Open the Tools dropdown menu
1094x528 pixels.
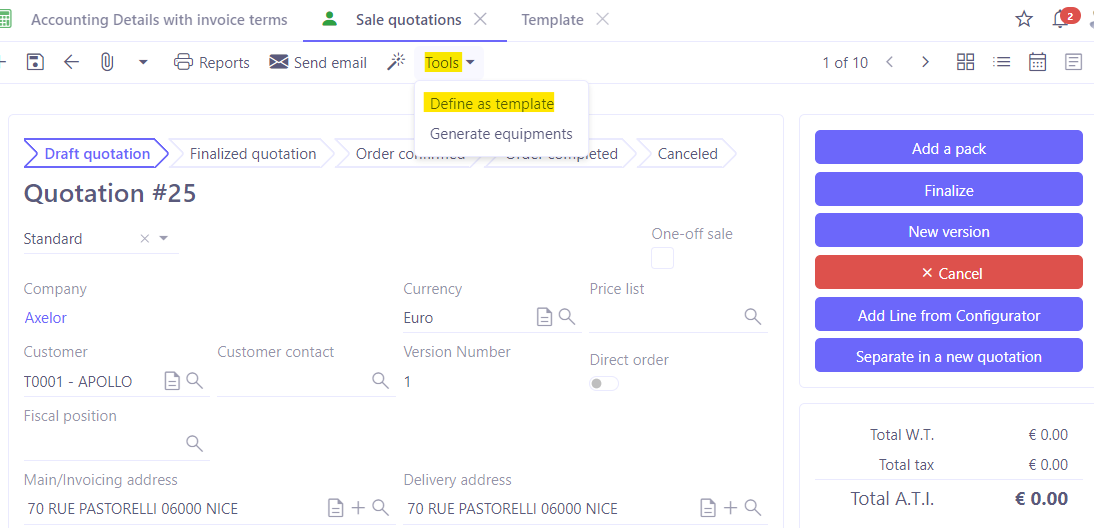tap(449, 63)
